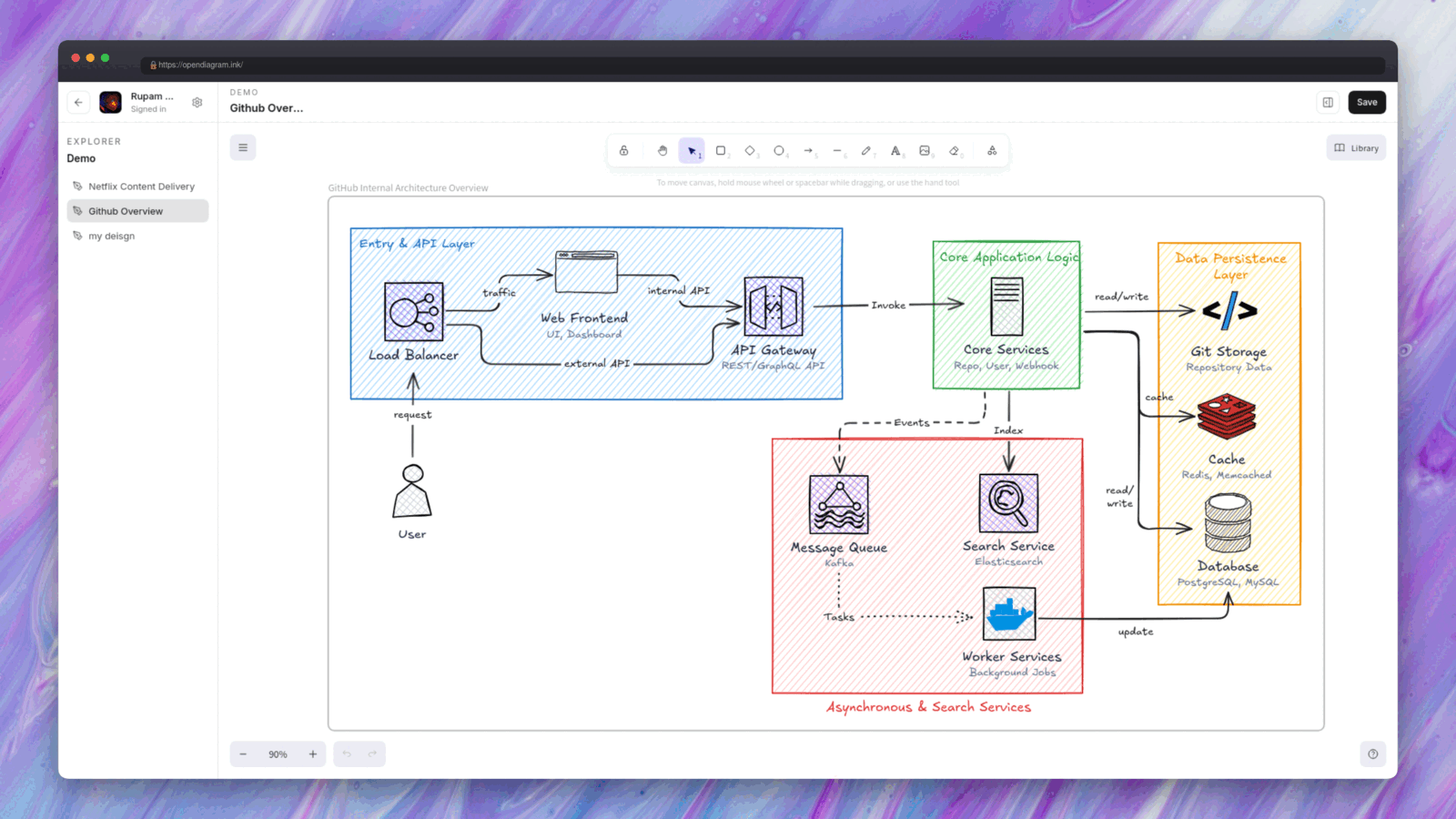1456x819 pixels.
Task: Select the Web Frontend browser icon
Action: [587, 271]
